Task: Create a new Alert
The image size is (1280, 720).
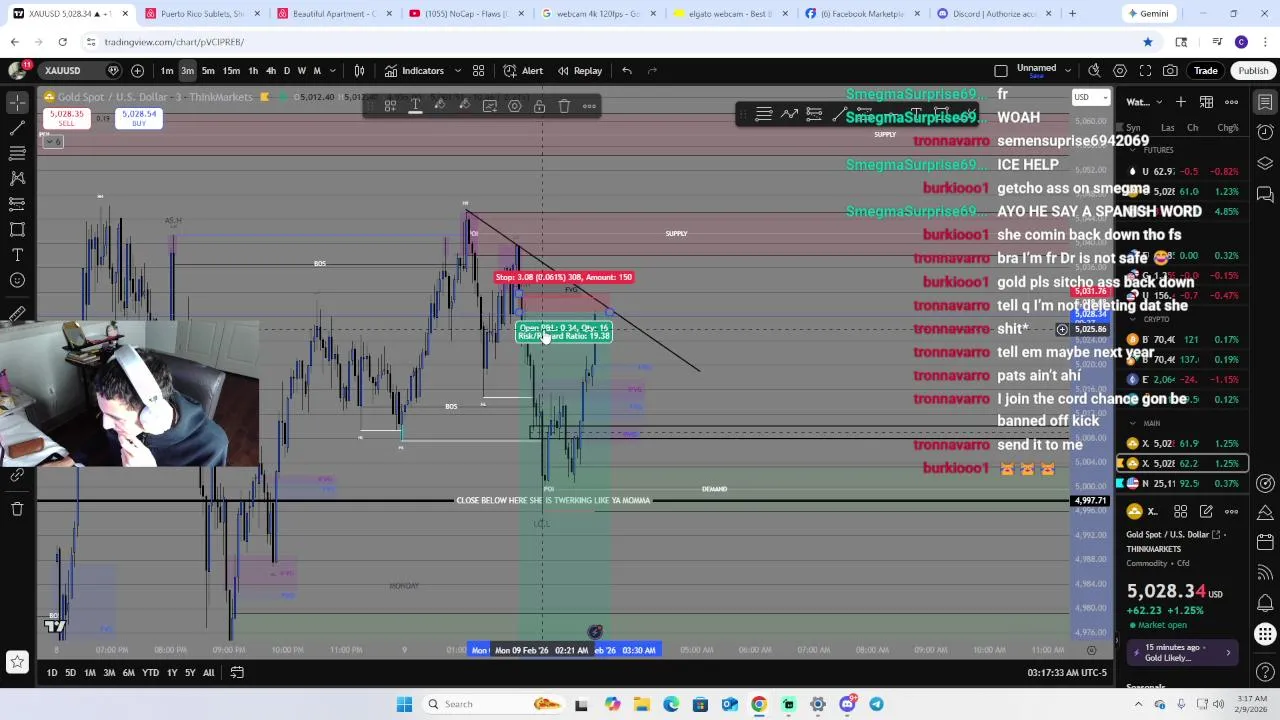Action: 523,71
